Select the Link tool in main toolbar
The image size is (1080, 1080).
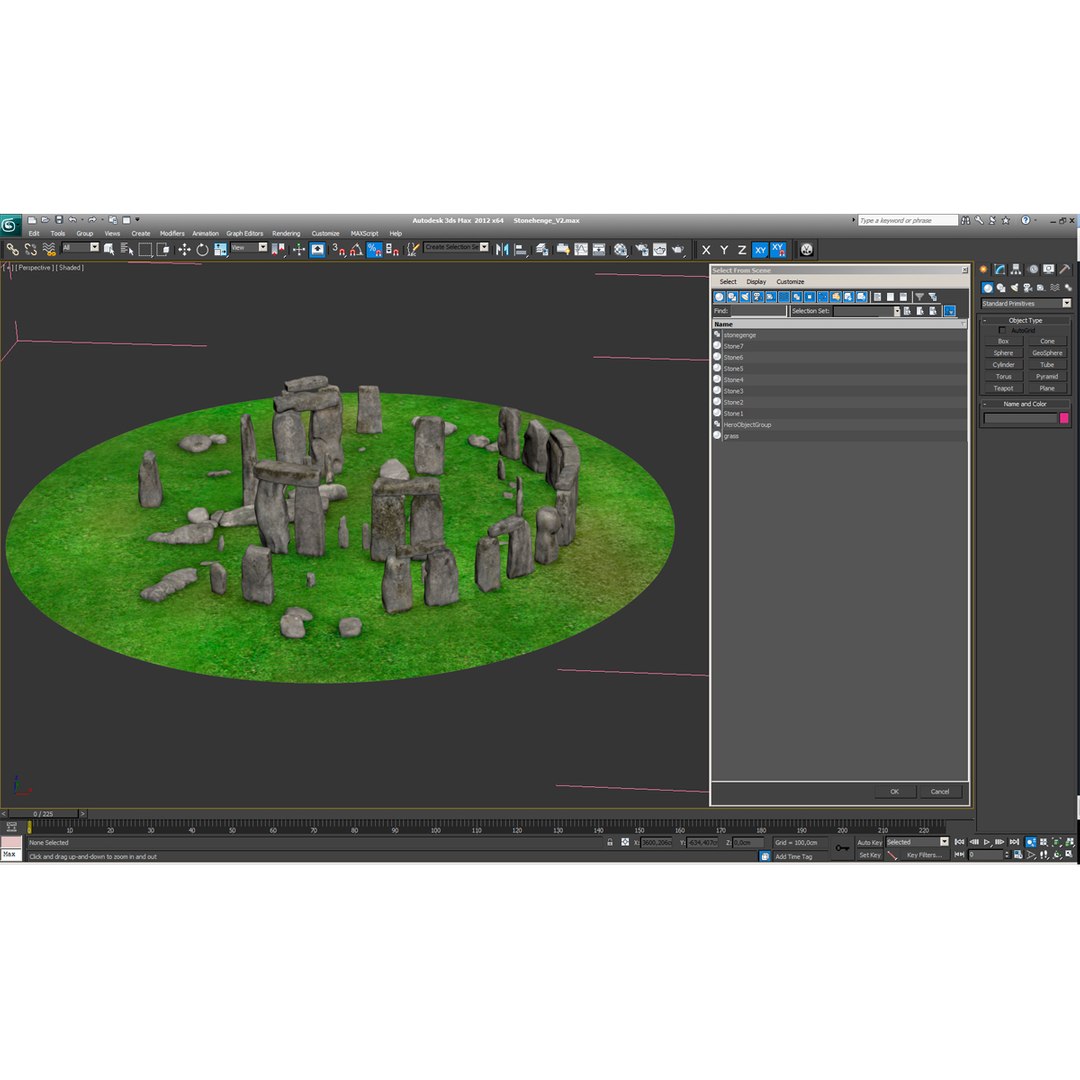pos(12,249)
